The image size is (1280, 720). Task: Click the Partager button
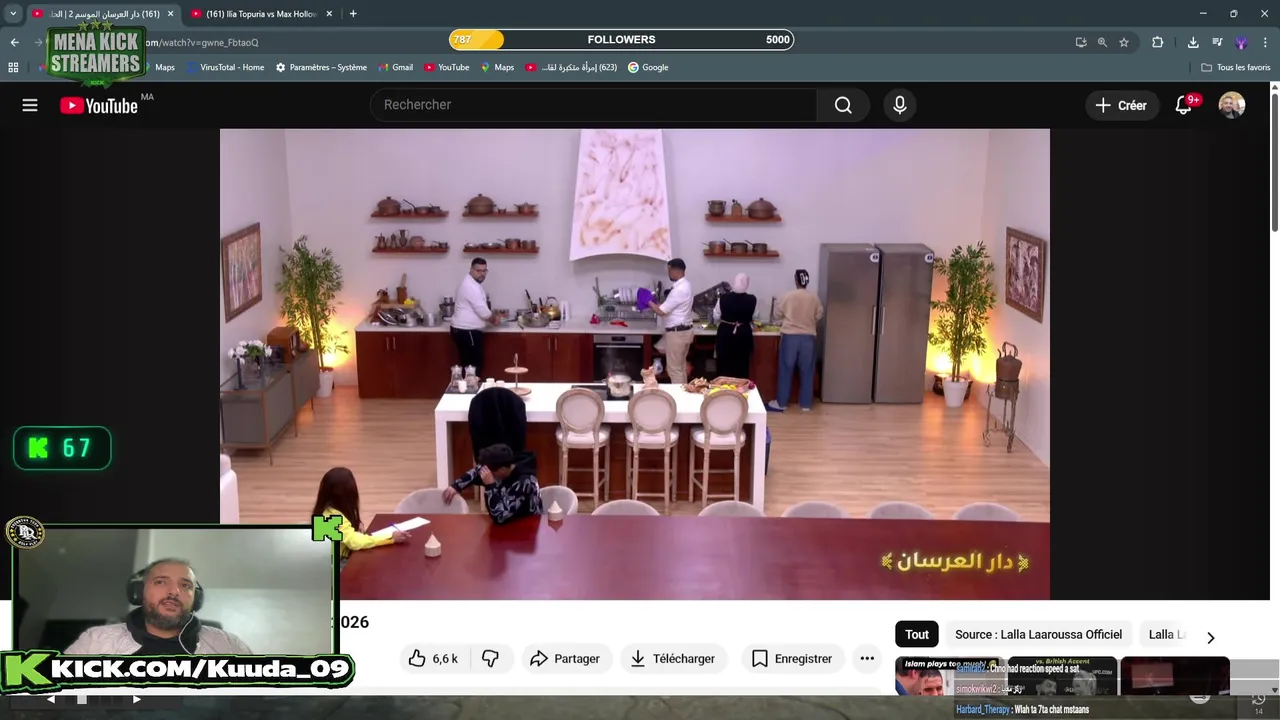click(x=565, y=658)
